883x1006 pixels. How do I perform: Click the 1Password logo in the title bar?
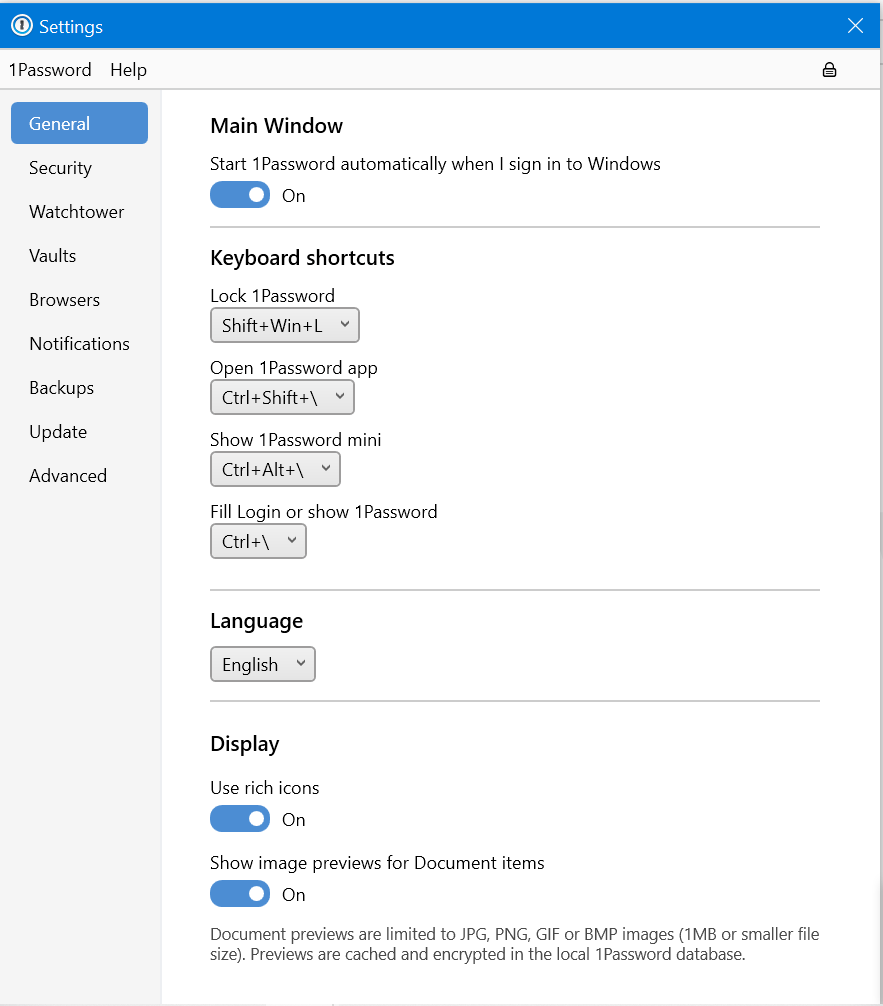click(22, 26)
